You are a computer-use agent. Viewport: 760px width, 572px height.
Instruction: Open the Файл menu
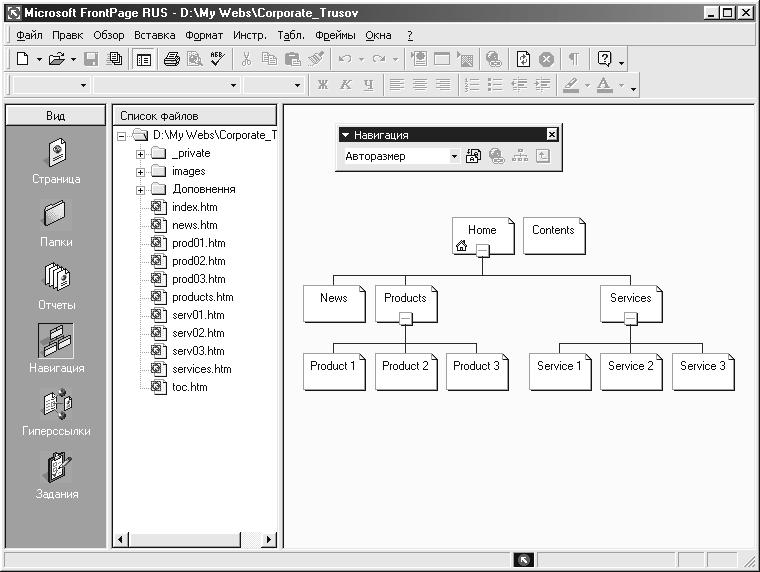pyautogui.click(x=29, y=35)
